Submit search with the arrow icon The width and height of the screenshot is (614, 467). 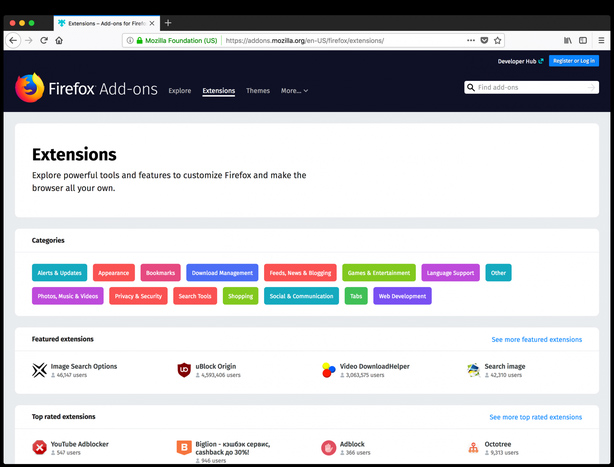pyautogui.click(x=591, y=87)
